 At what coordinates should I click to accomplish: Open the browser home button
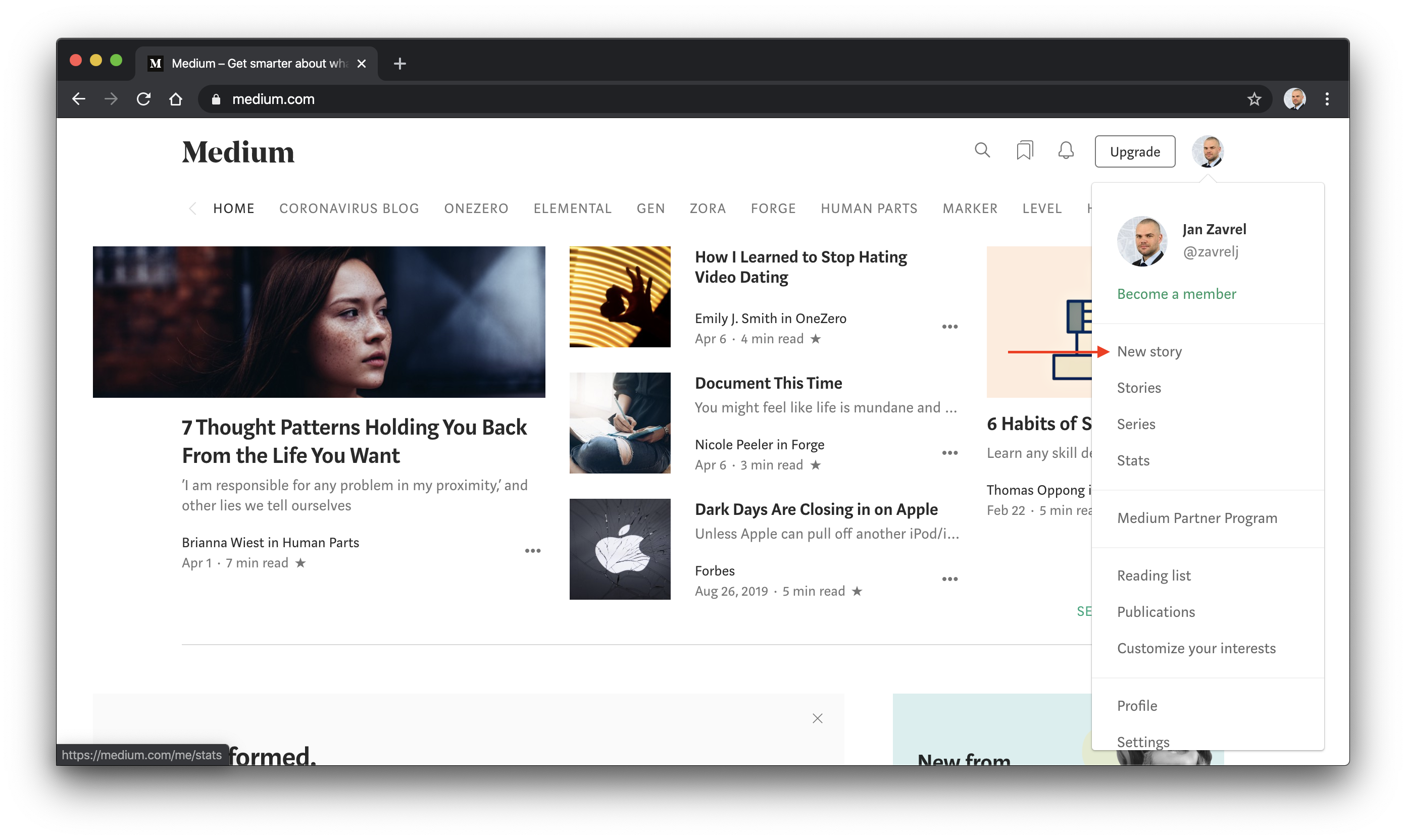pos(176,99)
